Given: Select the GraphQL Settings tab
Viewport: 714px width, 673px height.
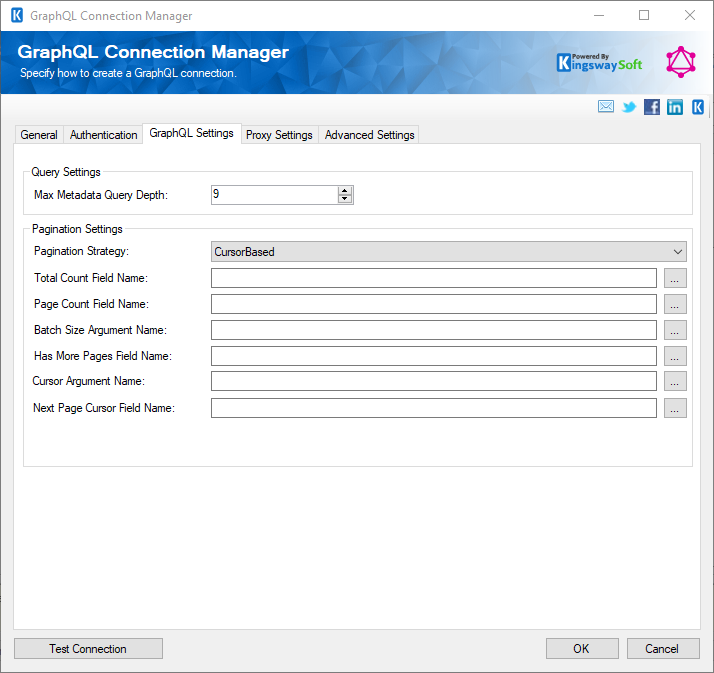Looking at the screenshot, I should (x=192, y=133).
